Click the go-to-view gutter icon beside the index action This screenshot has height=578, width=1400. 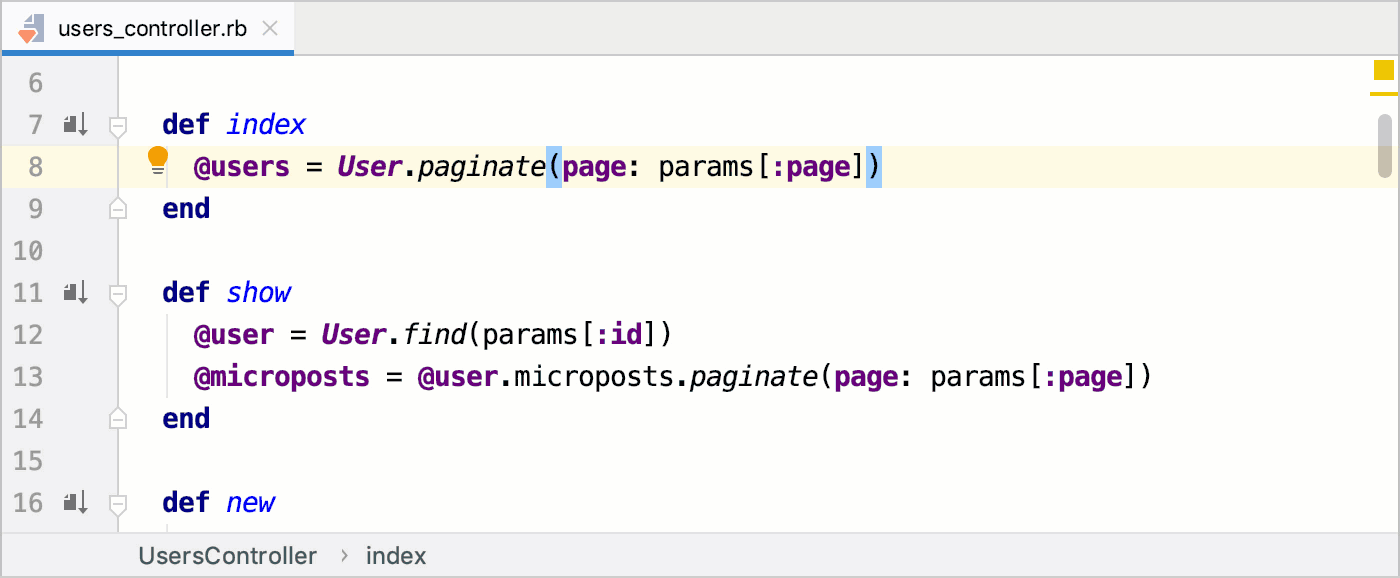pyautogui.click(x=74, y=124)
